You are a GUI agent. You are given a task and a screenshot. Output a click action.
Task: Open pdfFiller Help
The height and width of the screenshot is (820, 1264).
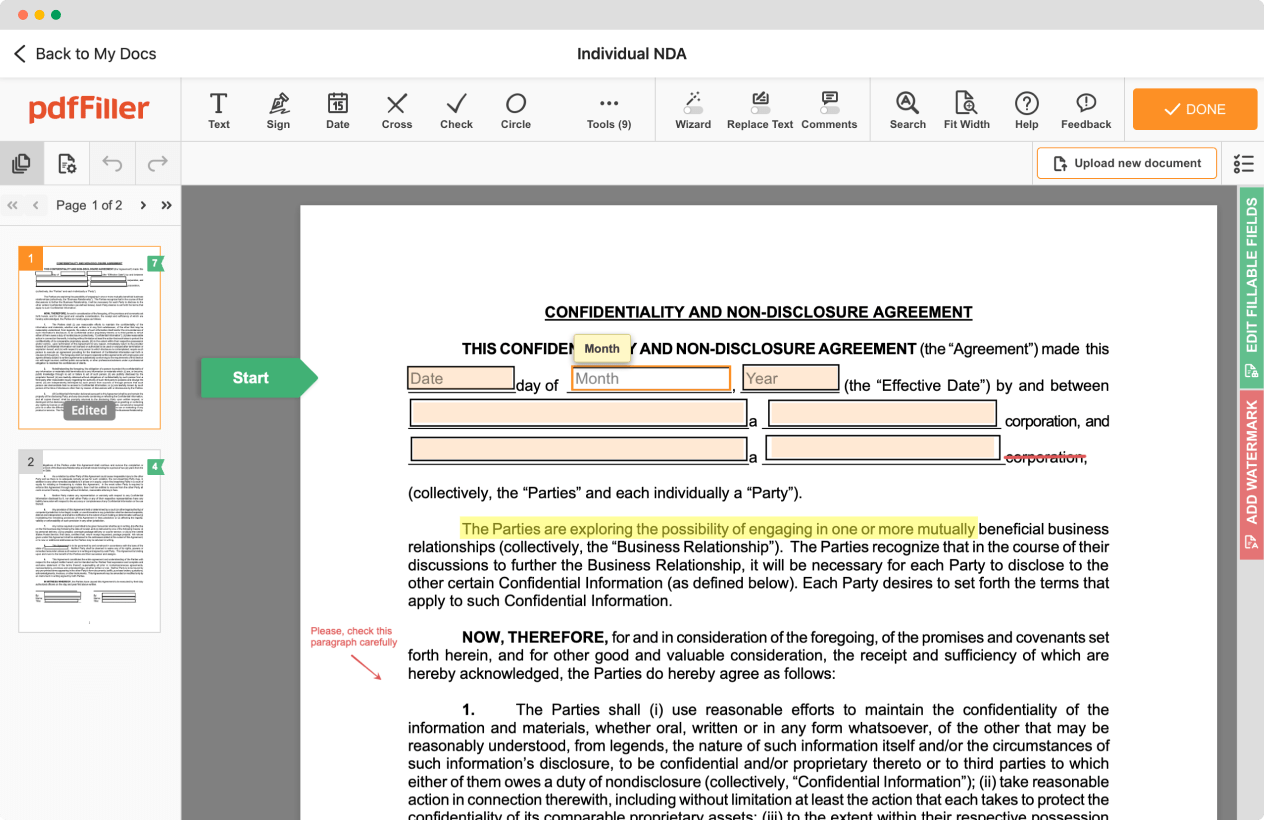click(1026, 109)
